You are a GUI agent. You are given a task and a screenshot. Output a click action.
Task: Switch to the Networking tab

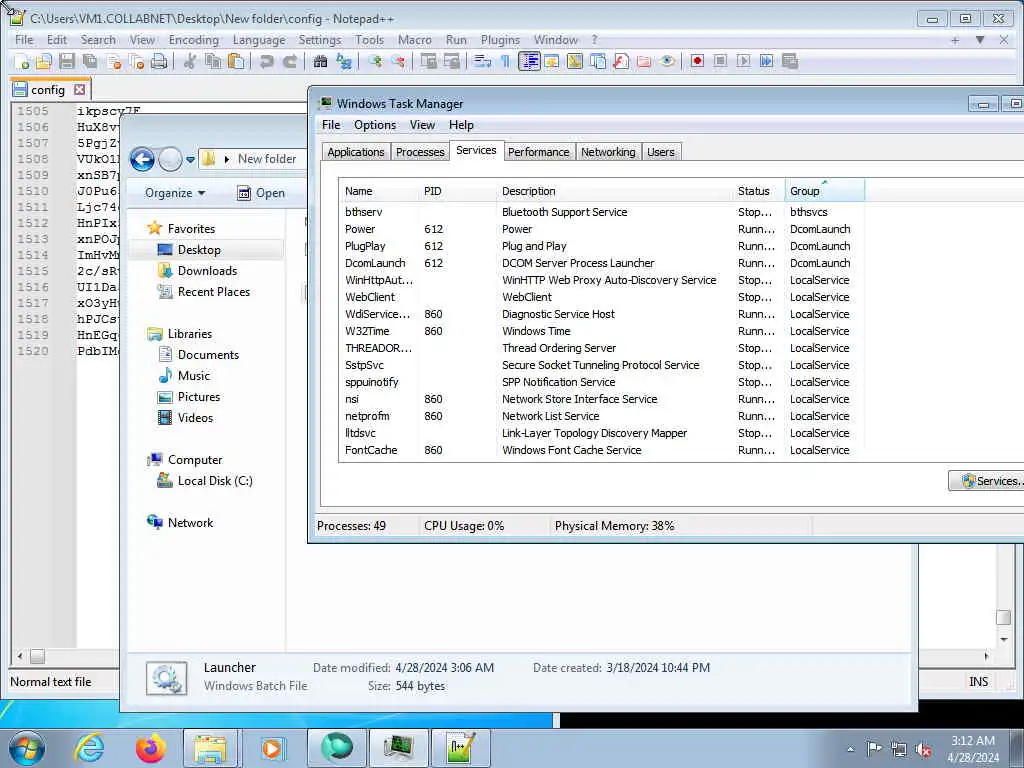[x=608, y=152]
